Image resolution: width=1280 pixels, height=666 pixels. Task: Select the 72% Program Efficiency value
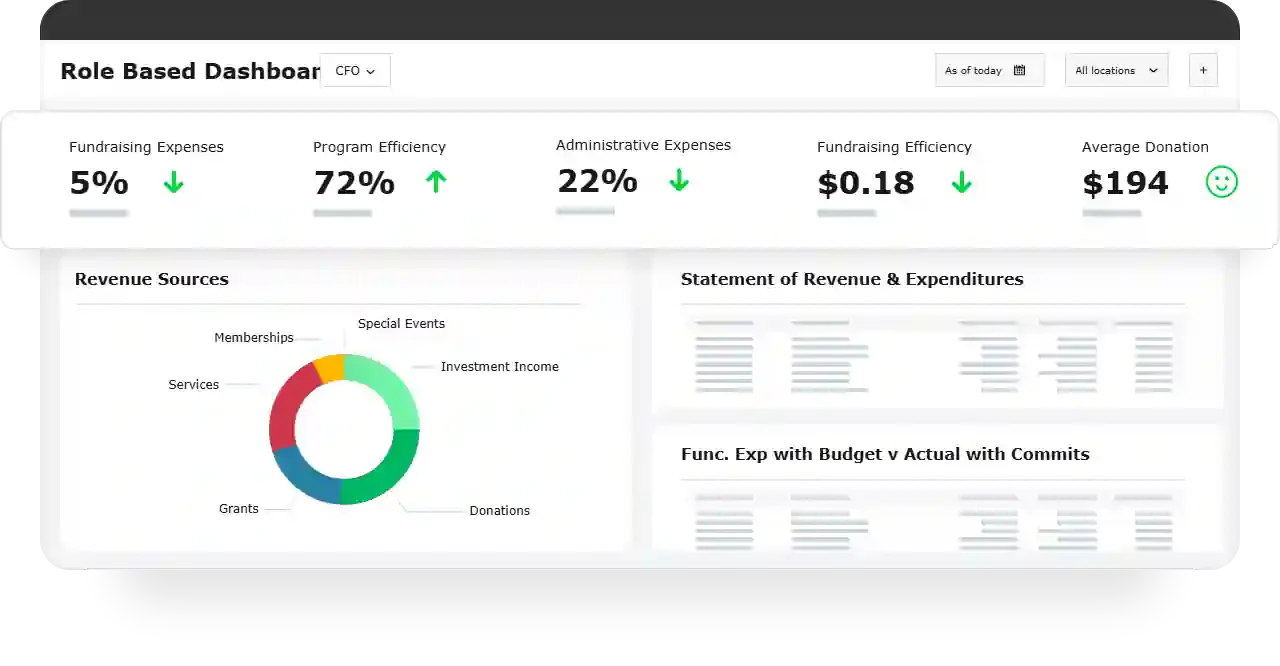pos(354,183)
